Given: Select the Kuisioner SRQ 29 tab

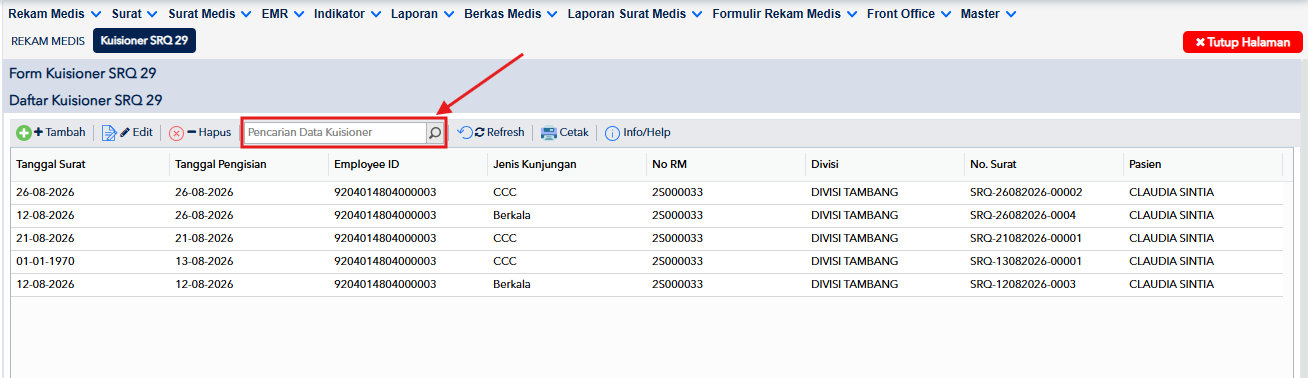Looking at the screenshot, I should click(x=145, y=41).
